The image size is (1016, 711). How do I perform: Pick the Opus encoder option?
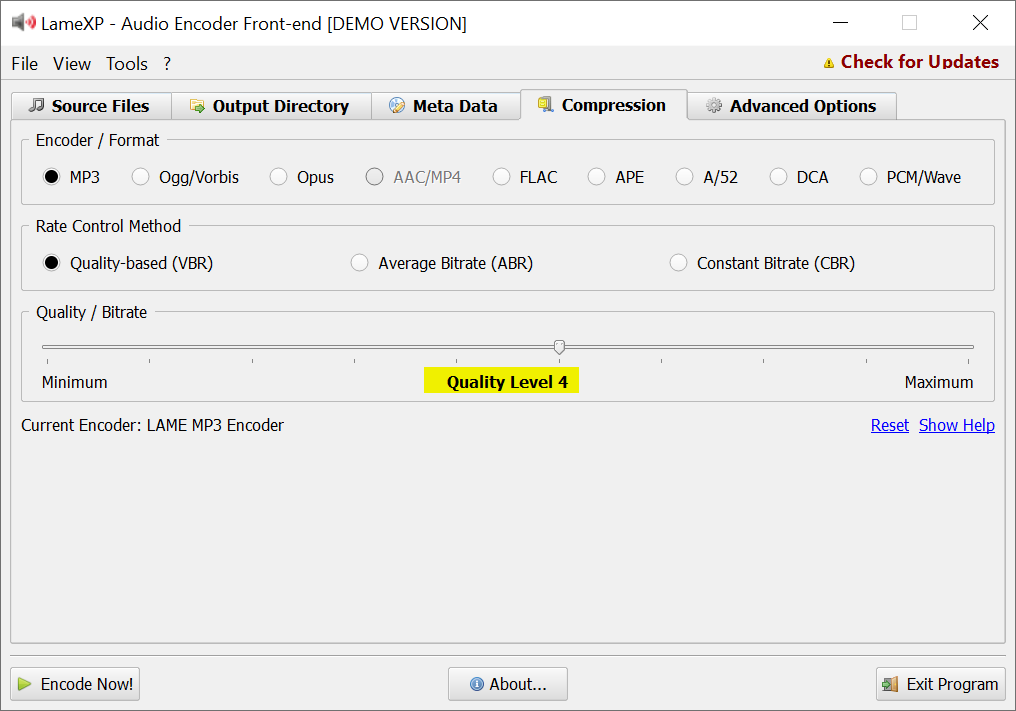tap(279, 177)
